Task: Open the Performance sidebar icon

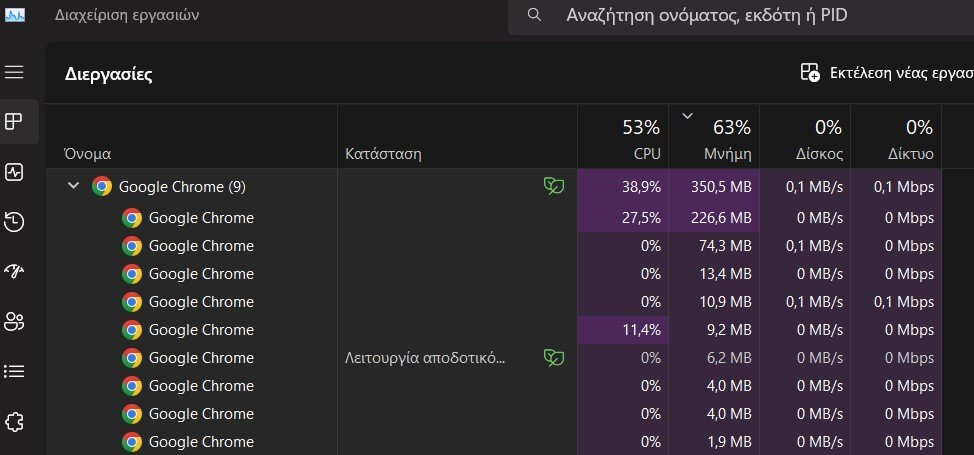Action: coord(14,172)
